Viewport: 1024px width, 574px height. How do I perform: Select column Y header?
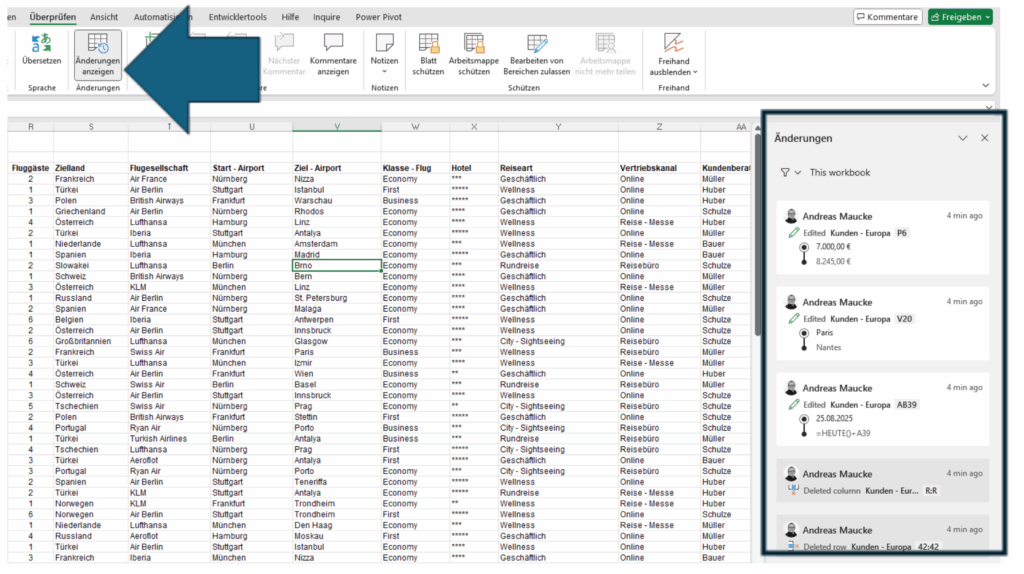[558, 127]
